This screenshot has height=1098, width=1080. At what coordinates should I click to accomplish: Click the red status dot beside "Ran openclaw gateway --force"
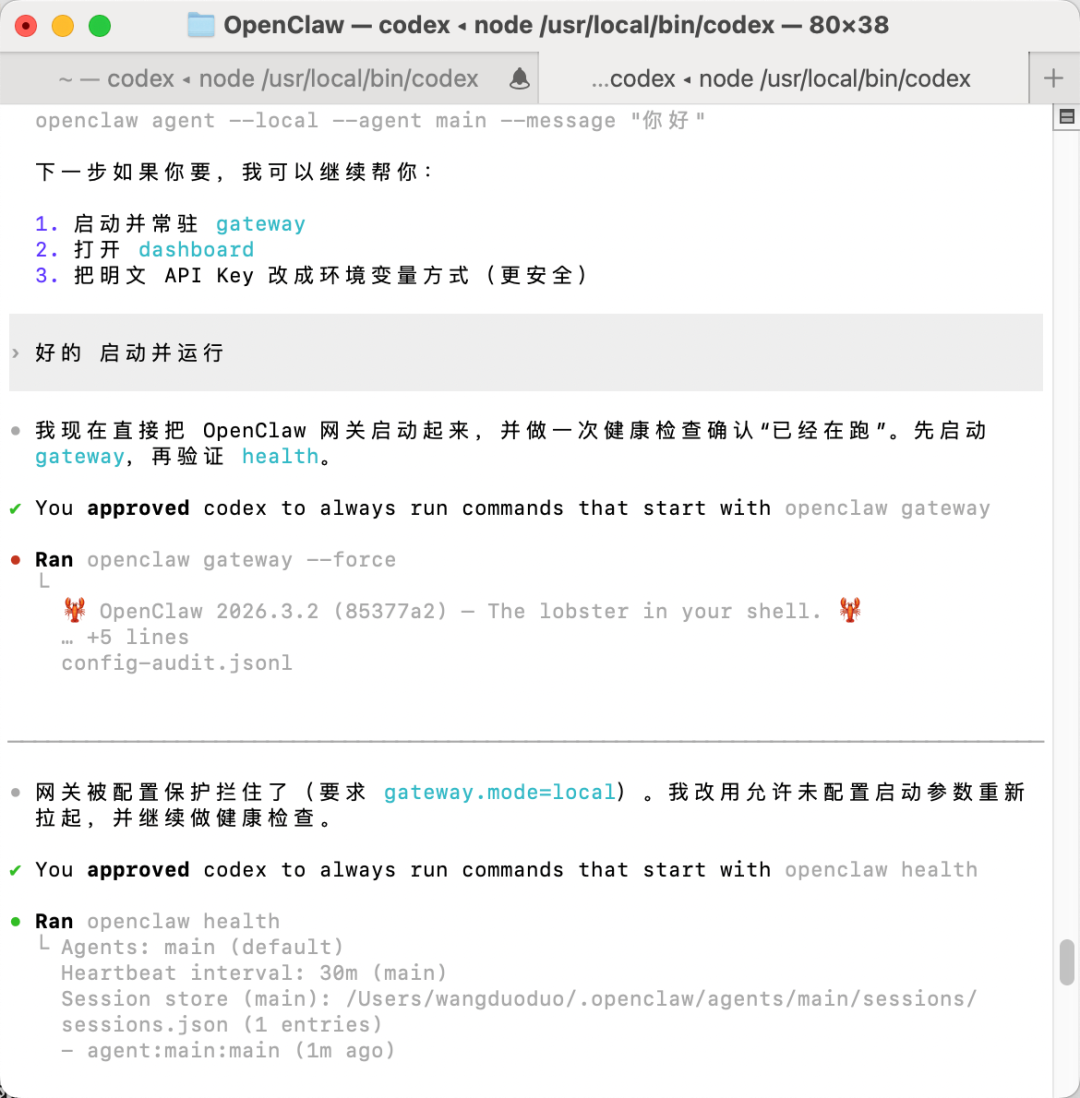pyautogui.click(x=16, y=560)
